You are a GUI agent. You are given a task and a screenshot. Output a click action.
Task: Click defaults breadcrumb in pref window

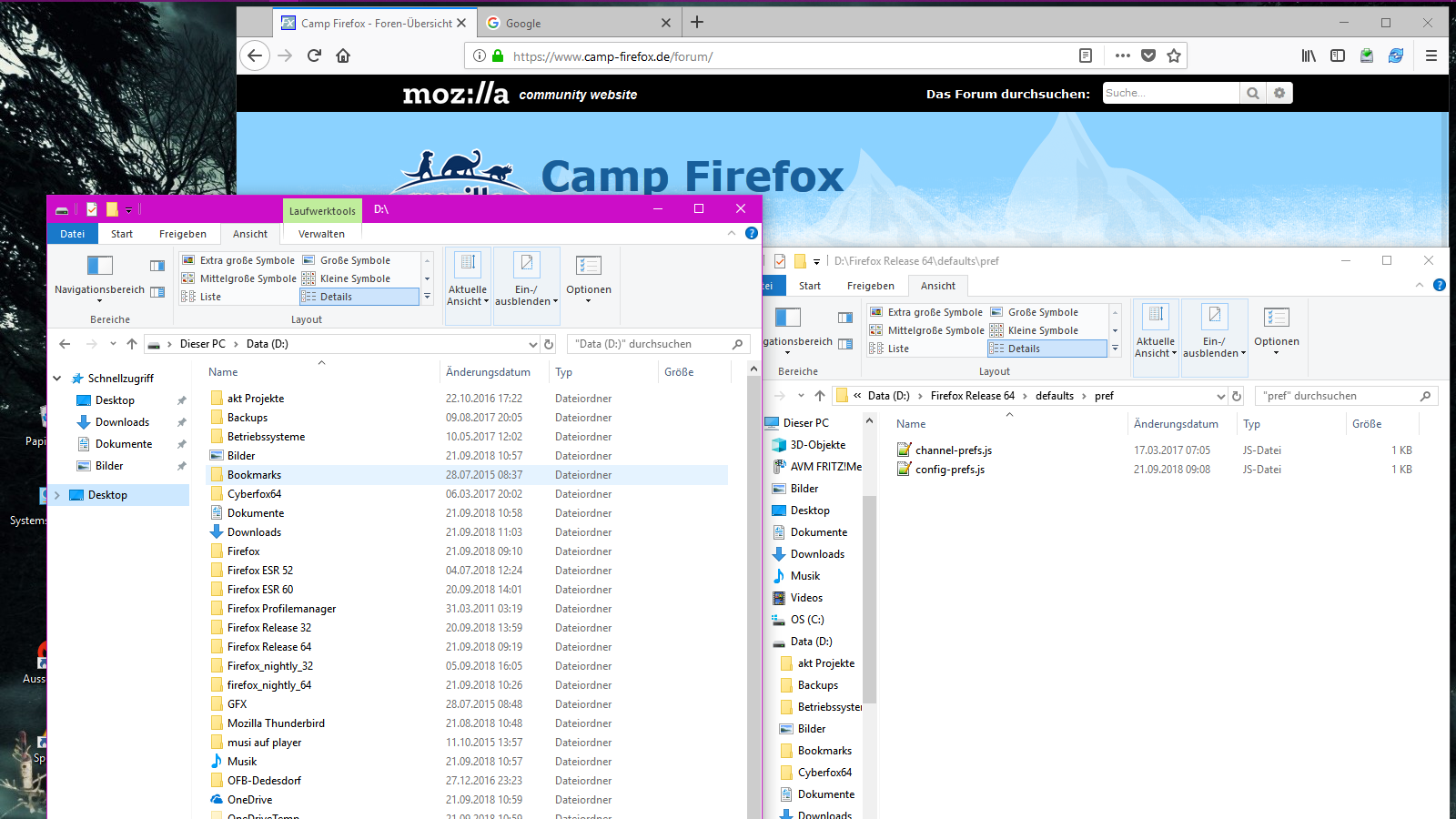coord(1055,396)
